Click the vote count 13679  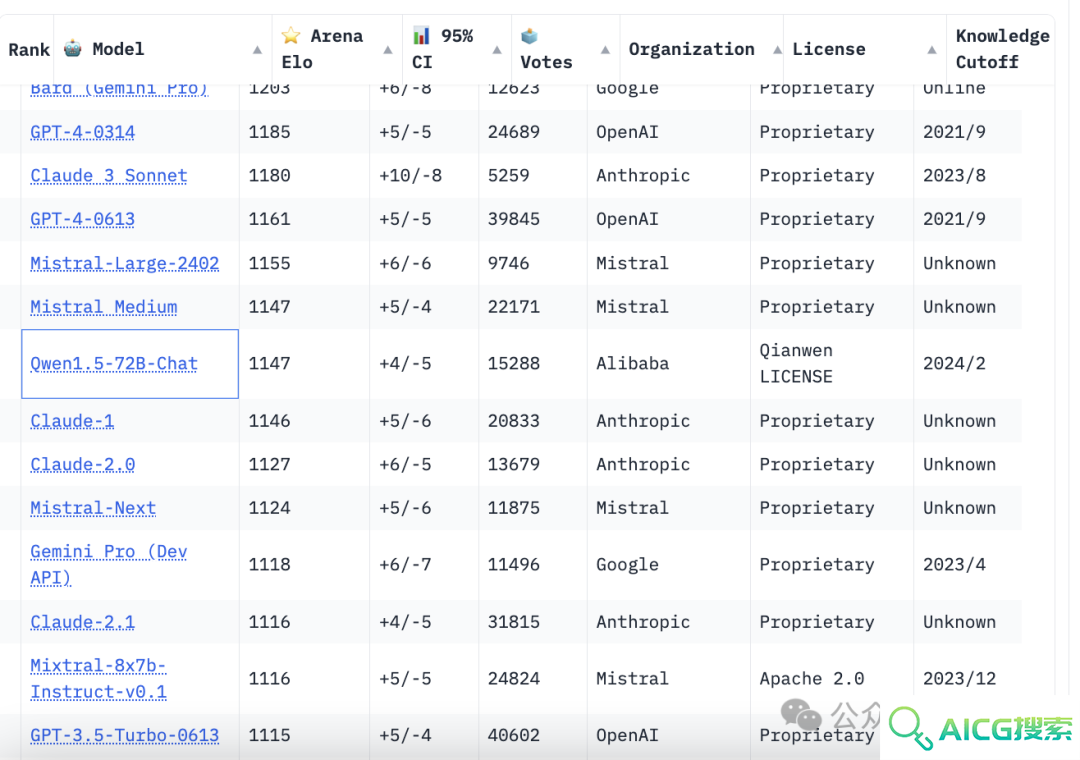coord(514,464)
